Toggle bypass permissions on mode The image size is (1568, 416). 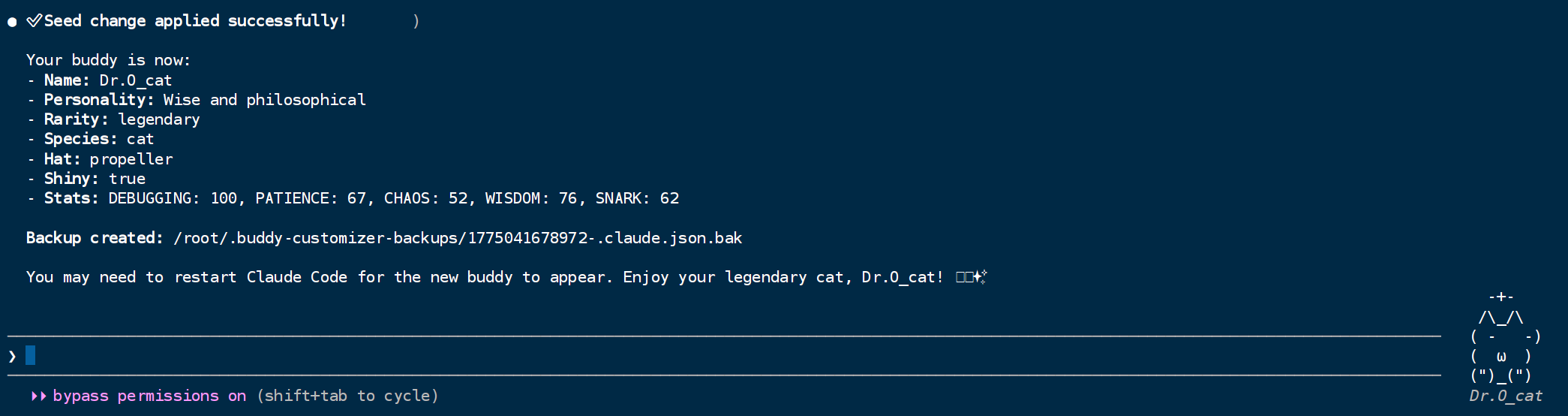tap(149, 396)
